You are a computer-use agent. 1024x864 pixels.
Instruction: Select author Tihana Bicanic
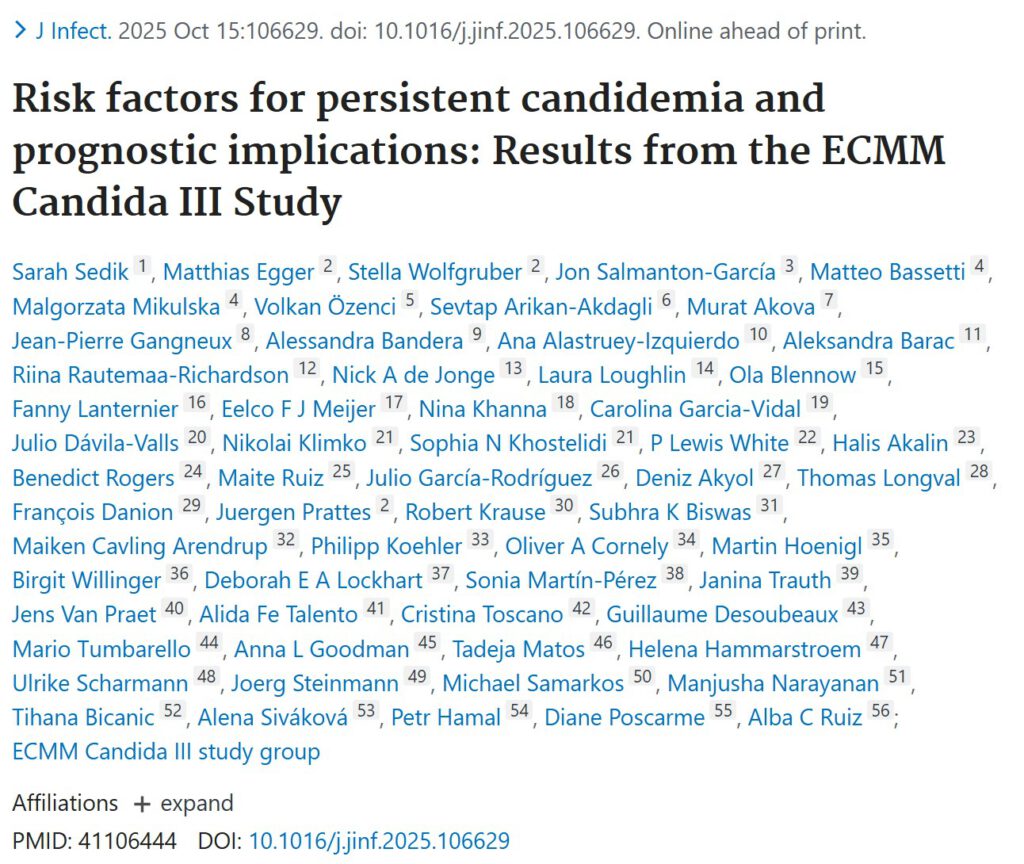click(x=83, y=717)
